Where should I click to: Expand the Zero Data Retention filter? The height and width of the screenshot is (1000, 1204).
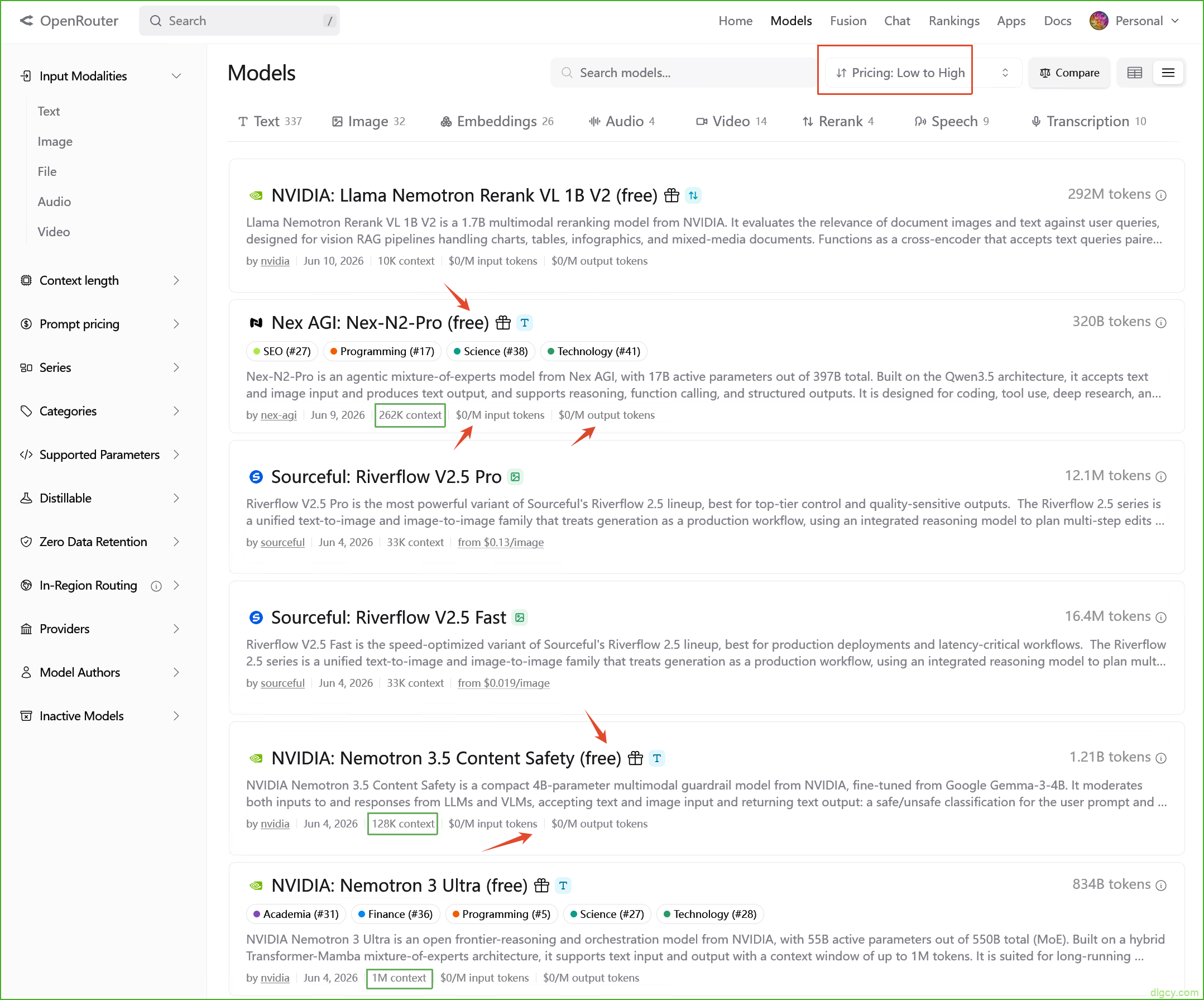point(101,542)
